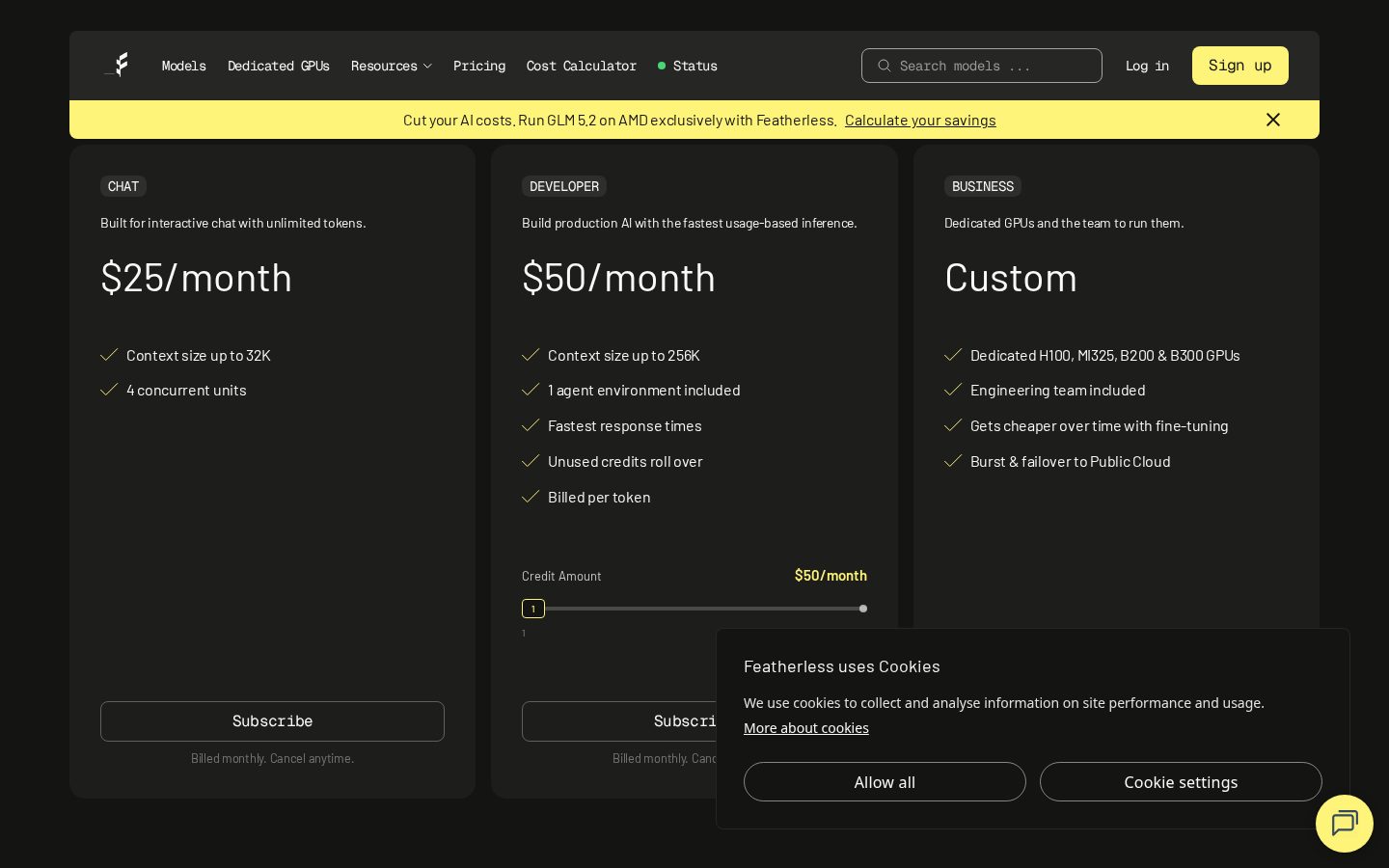Screen dimensions: 1389x868
Task: Click the Credit Amount slider handle
Action: [533, 609]
